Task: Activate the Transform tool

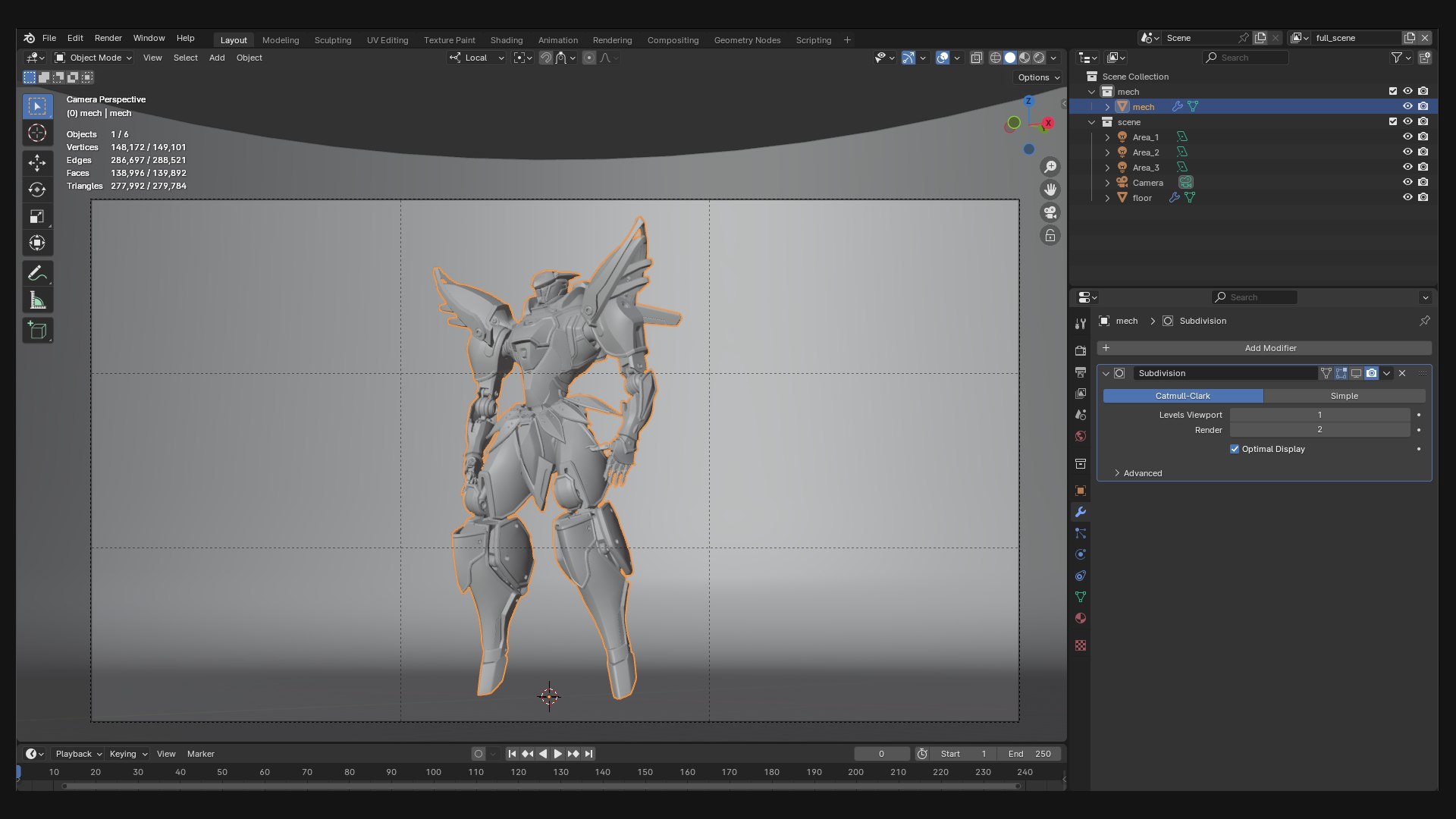Action: tap(37, 243)
